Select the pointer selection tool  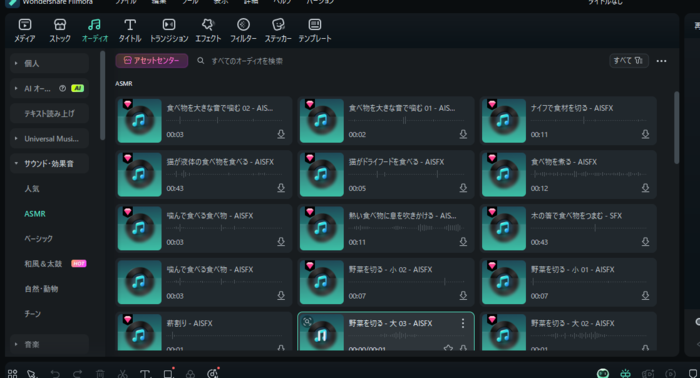[x=32, y=374]
